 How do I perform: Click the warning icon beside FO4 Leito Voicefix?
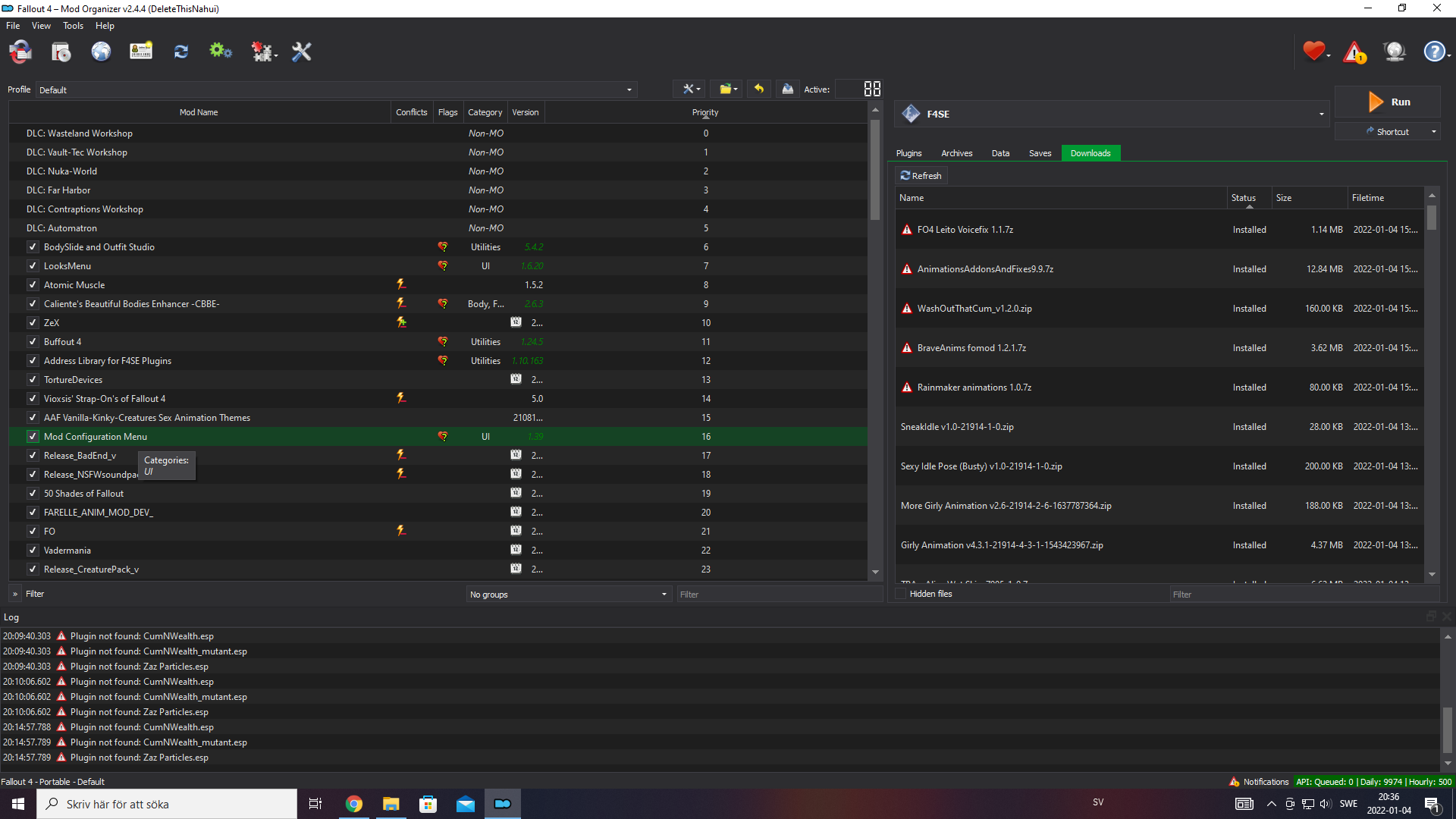click(x=907, y=229)
